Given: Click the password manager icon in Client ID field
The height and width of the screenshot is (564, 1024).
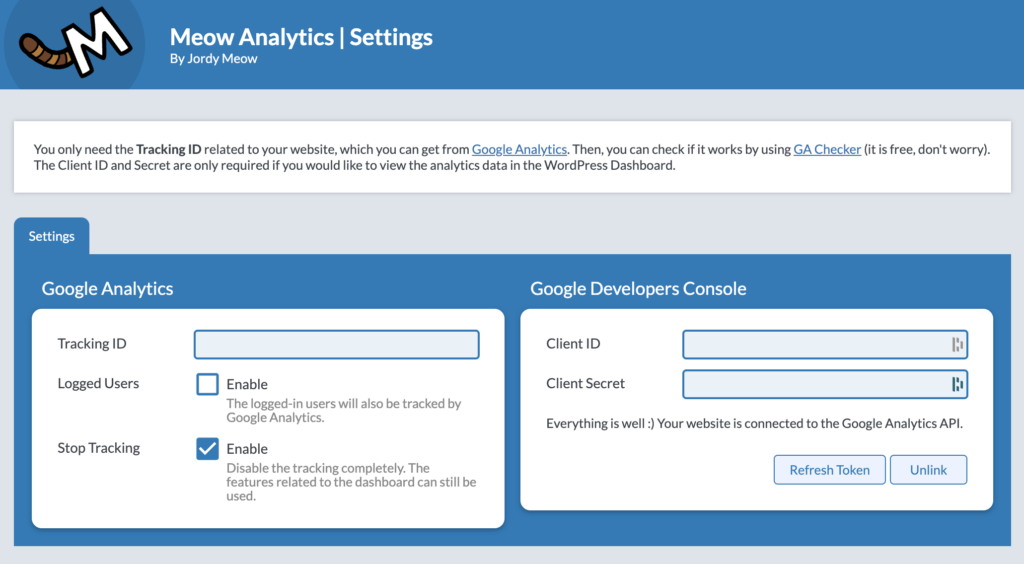Looking at the screenshot, I should point(957,344).
